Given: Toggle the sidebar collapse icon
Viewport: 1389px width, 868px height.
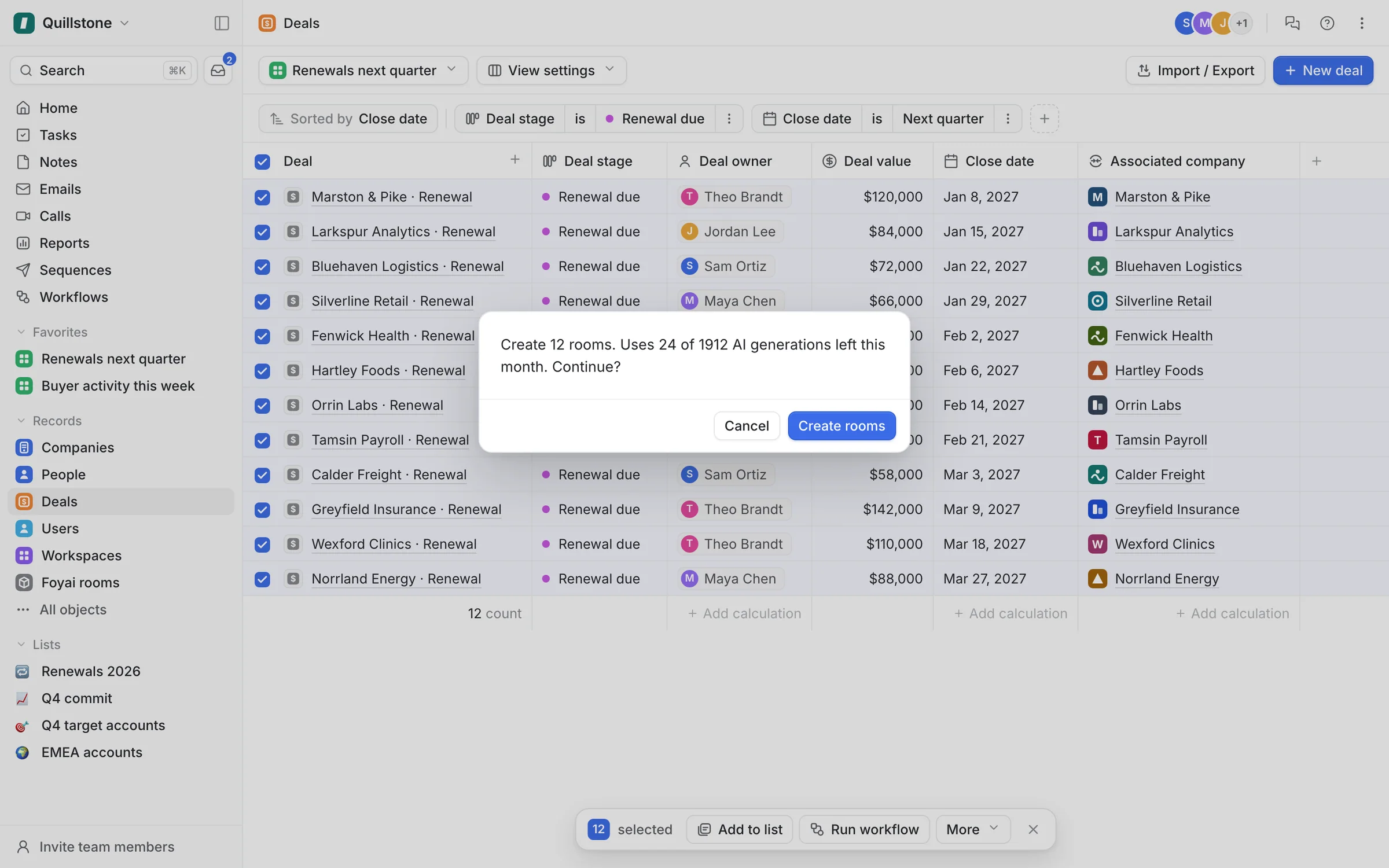Looking at the screenshot, I should (x=222, y=23).
